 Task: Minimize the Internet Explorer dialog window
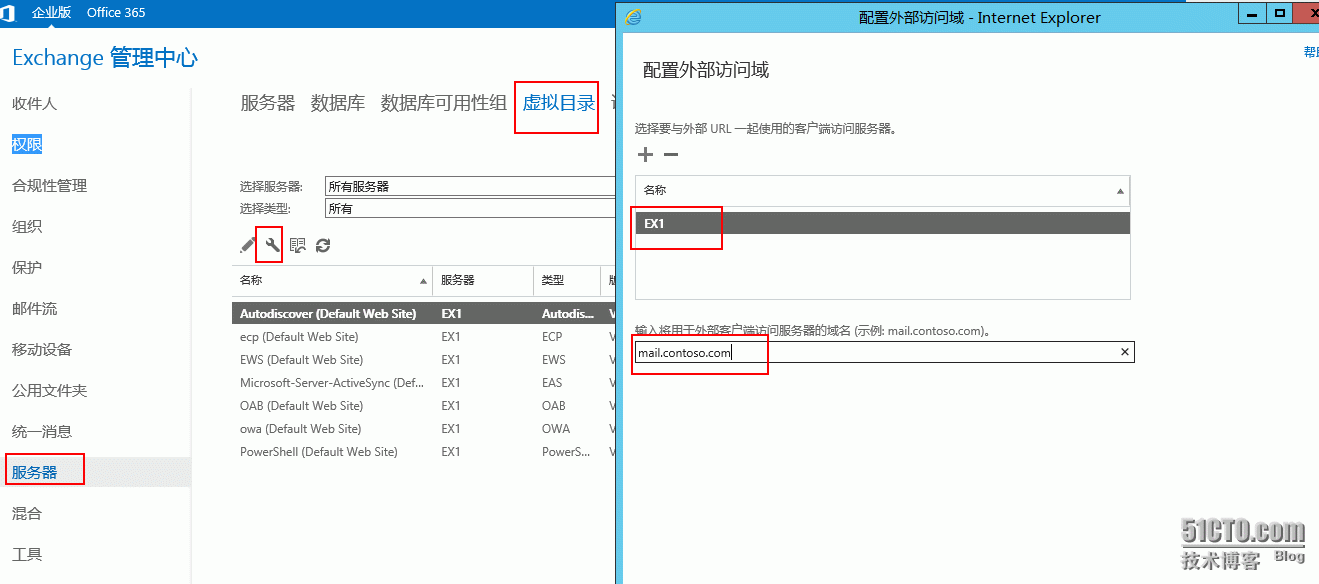1252,13
